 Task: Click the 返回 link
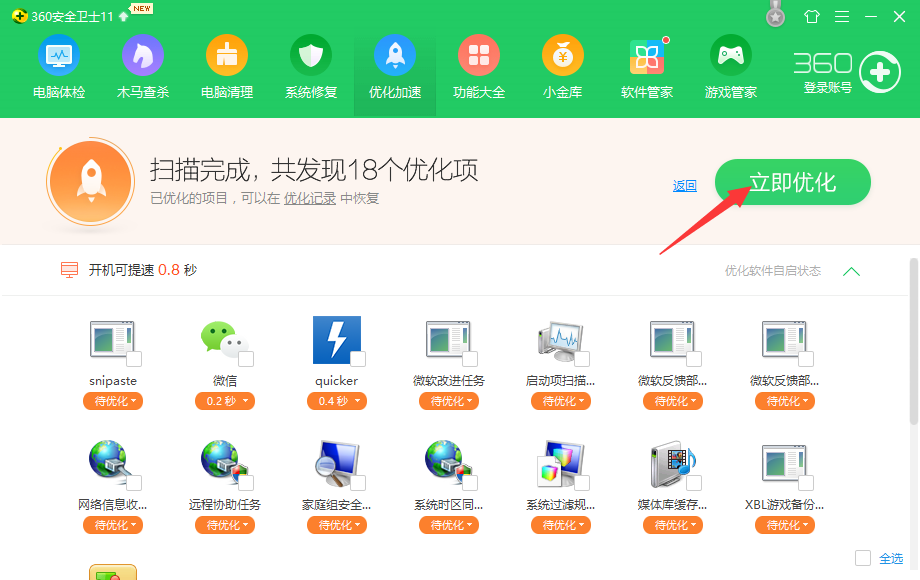[685, 186]
